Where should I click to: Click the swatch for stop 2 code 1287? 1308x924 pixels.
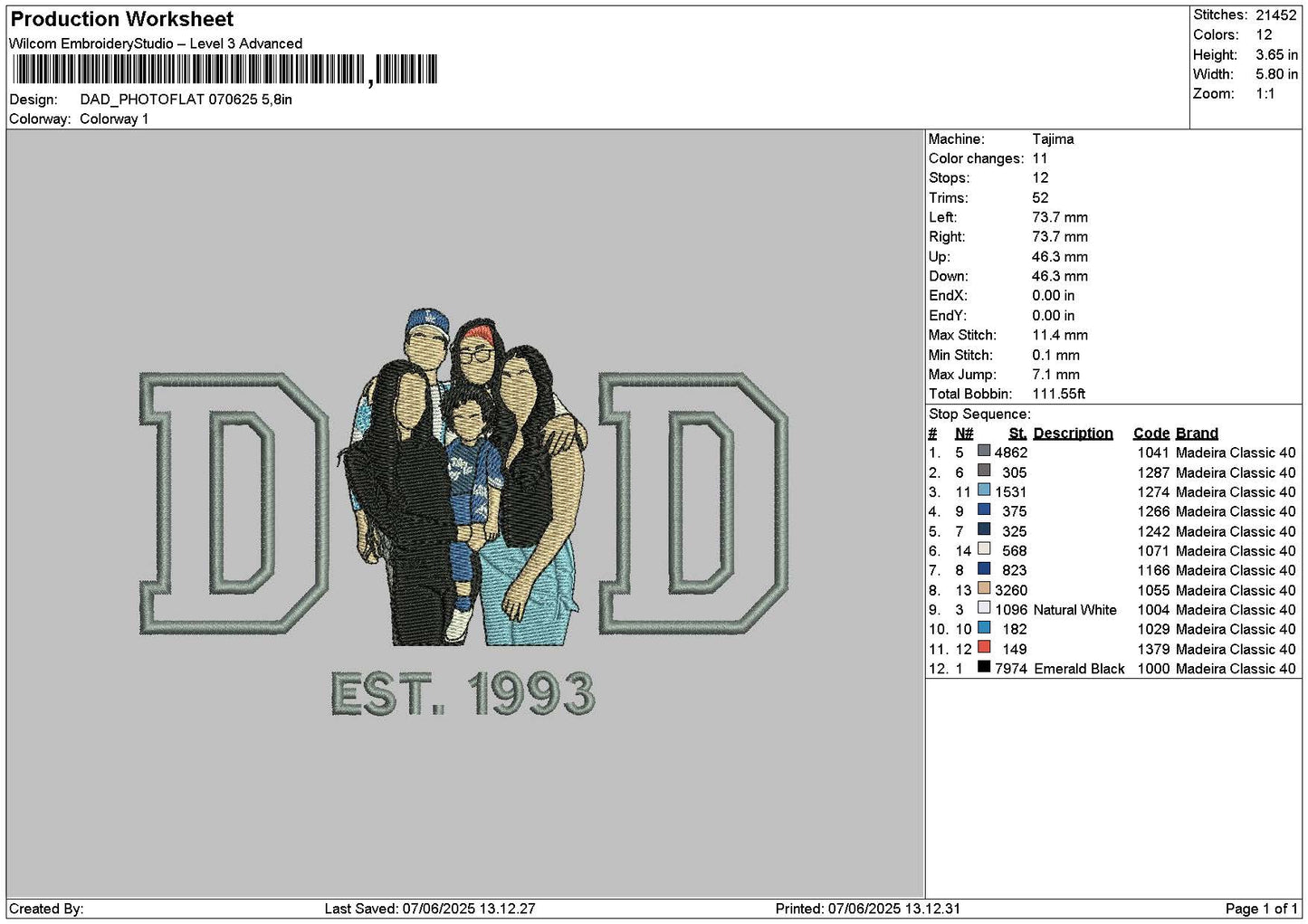[984, 472]
